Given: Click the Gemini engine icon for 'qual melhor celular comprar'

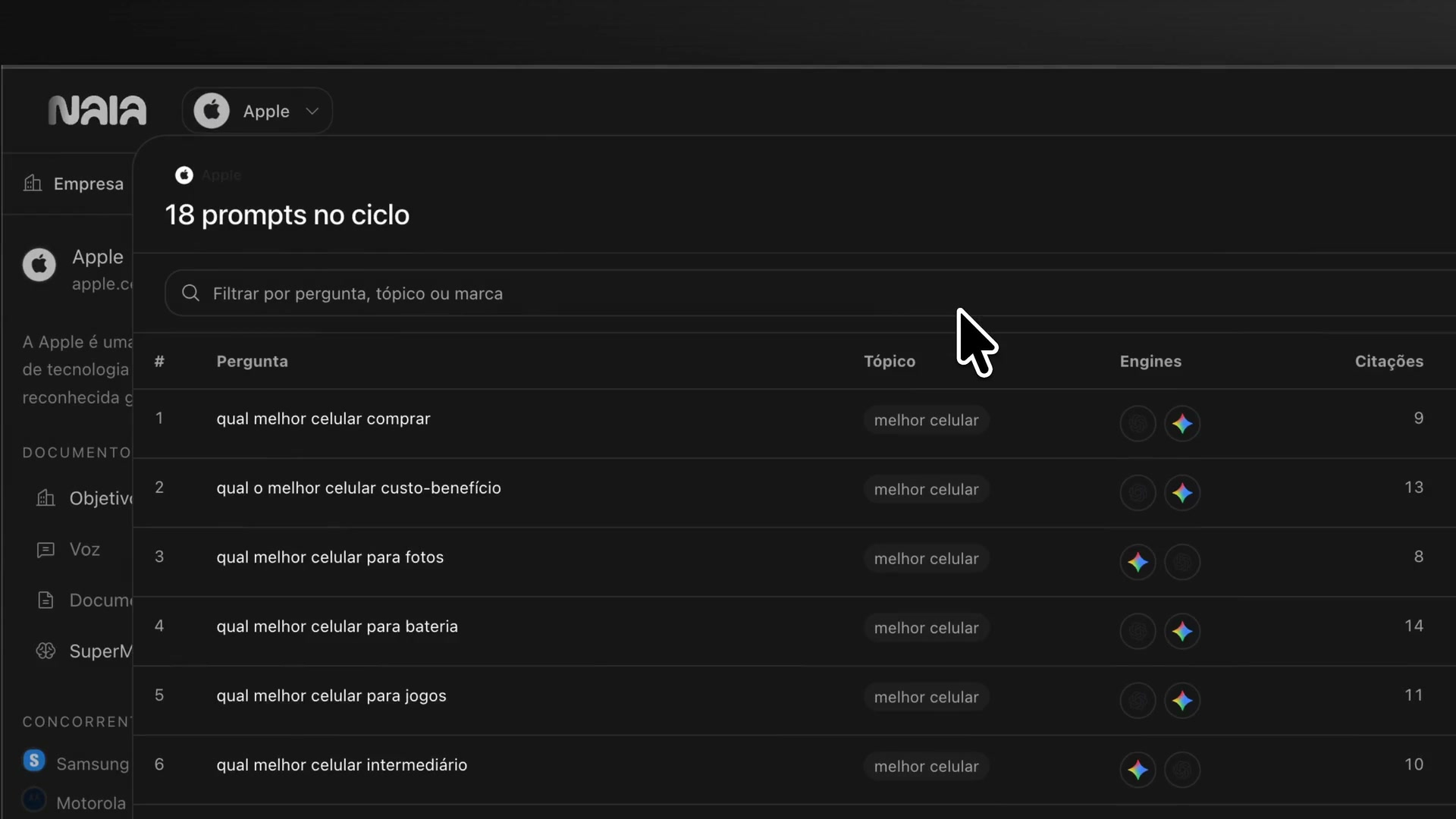Looking at the screenshot, I should point(1182,423).
